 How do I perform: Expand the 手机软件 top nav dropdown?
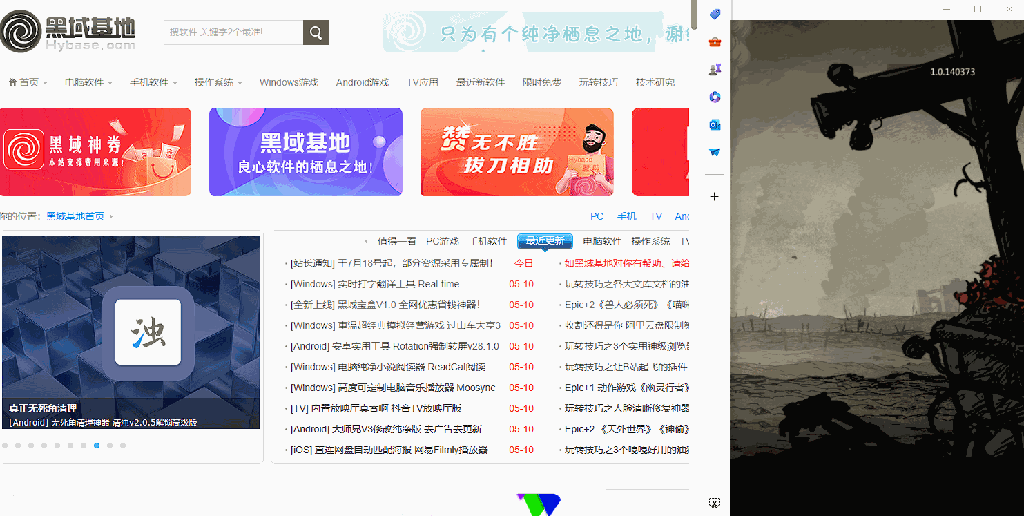(x=175, y=83)
